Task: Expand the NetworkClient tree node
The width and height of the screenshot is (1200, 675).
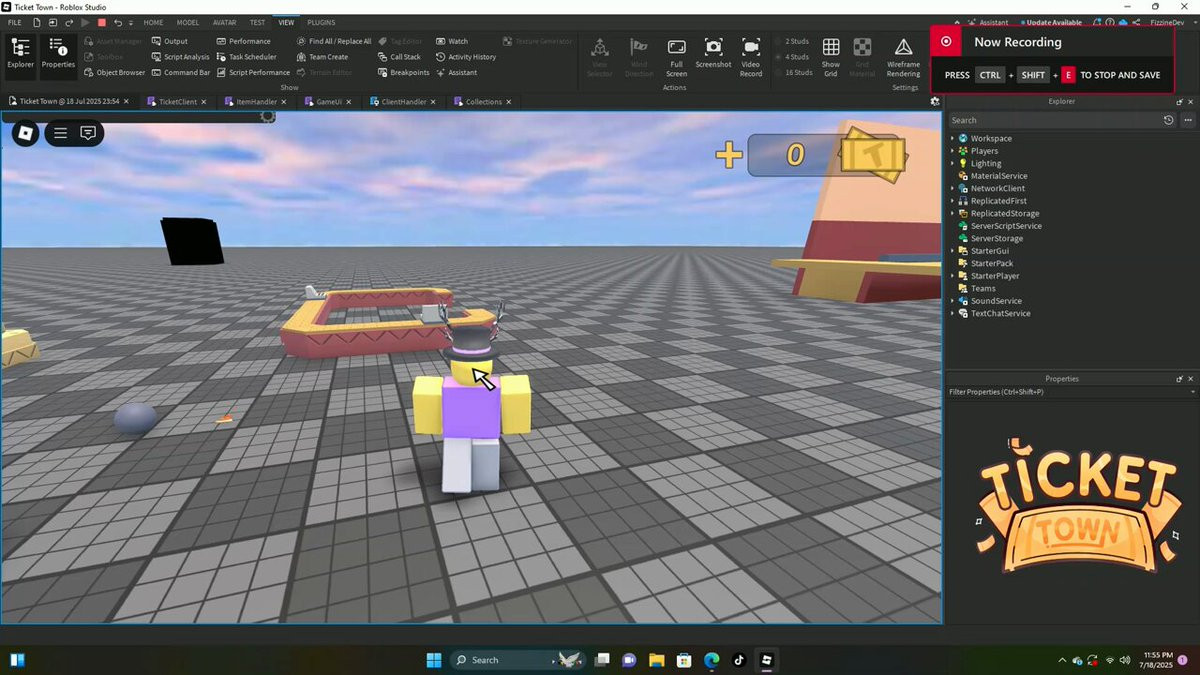Action: (952, 188)
